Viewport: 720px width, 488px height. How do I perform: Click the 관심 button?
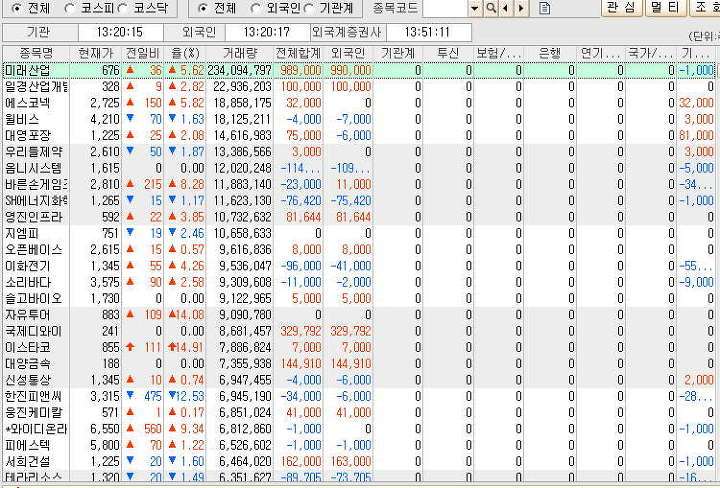point(621,7)
